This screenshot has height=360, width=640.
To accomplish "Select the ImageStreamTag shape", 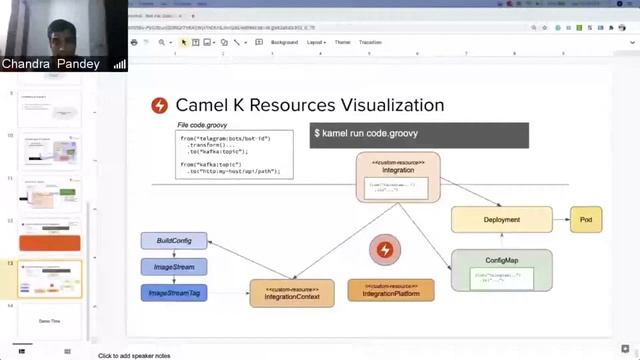I will pos(174,293).
